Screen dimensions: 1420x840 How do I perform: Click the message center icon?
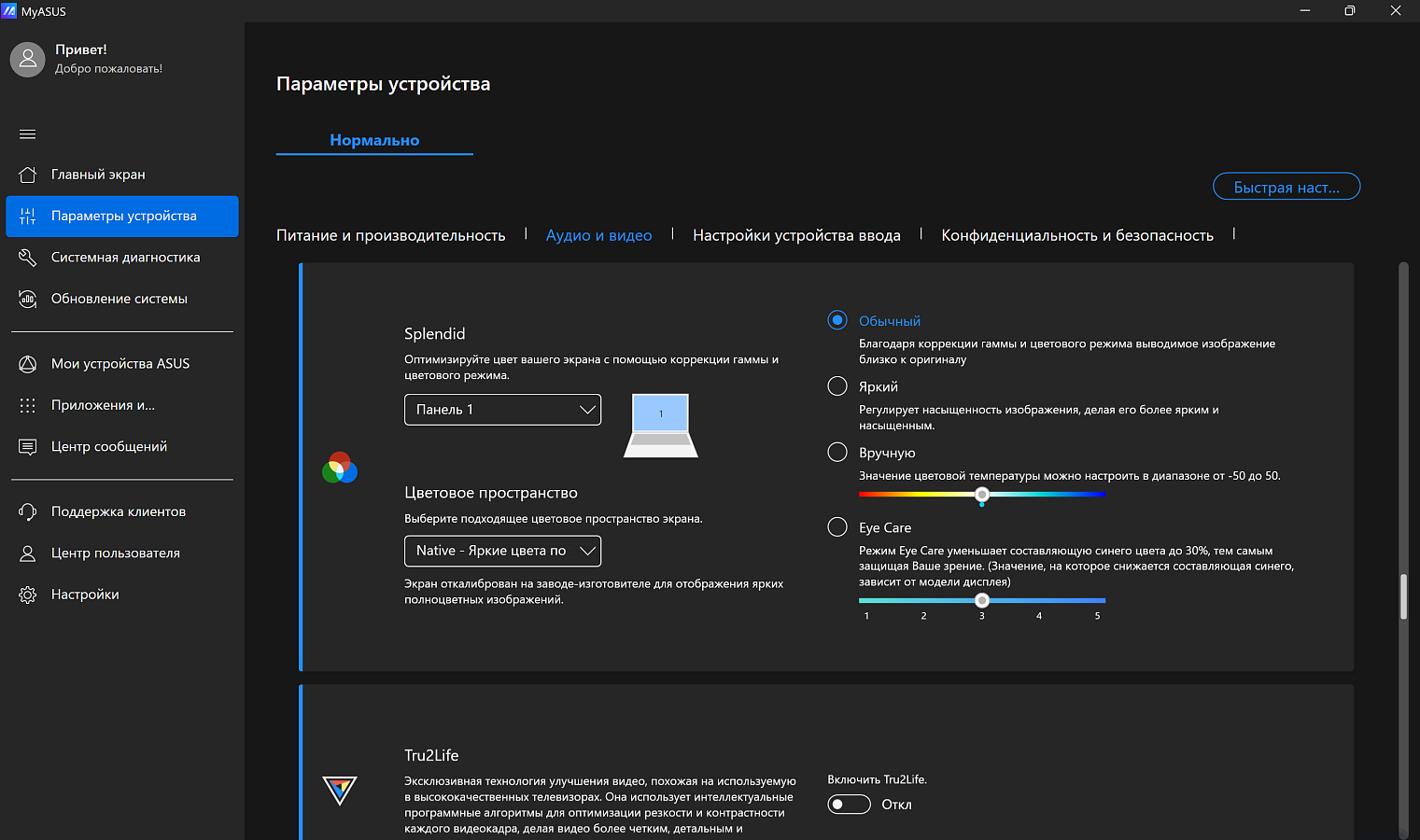[x=28, y=446]
